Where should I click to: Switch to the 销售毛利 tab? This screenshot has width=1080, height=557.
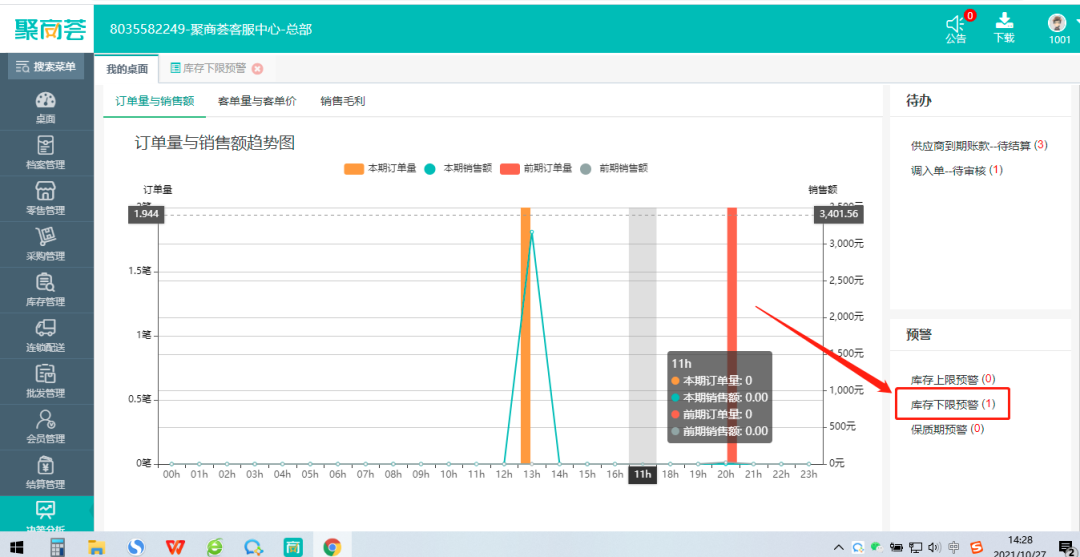[x=342, y=101]
